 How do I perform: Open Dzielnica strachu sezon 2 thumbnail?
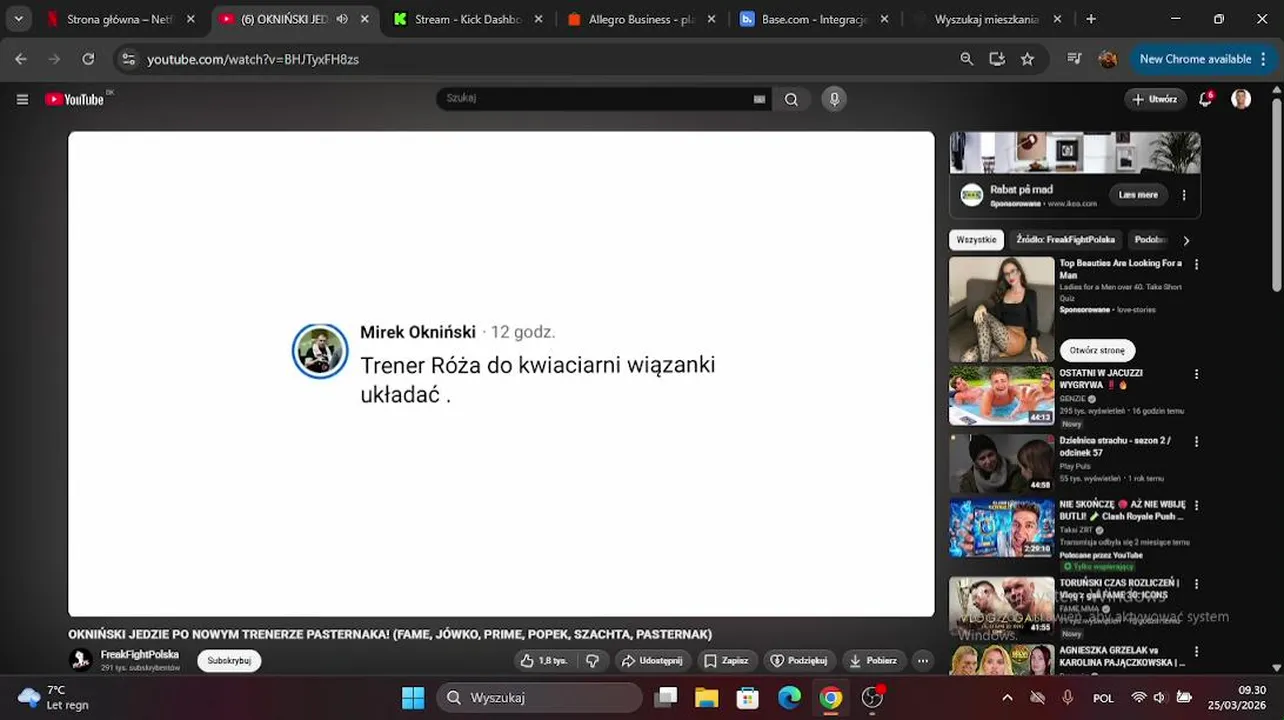click(x=1002, y=462)
